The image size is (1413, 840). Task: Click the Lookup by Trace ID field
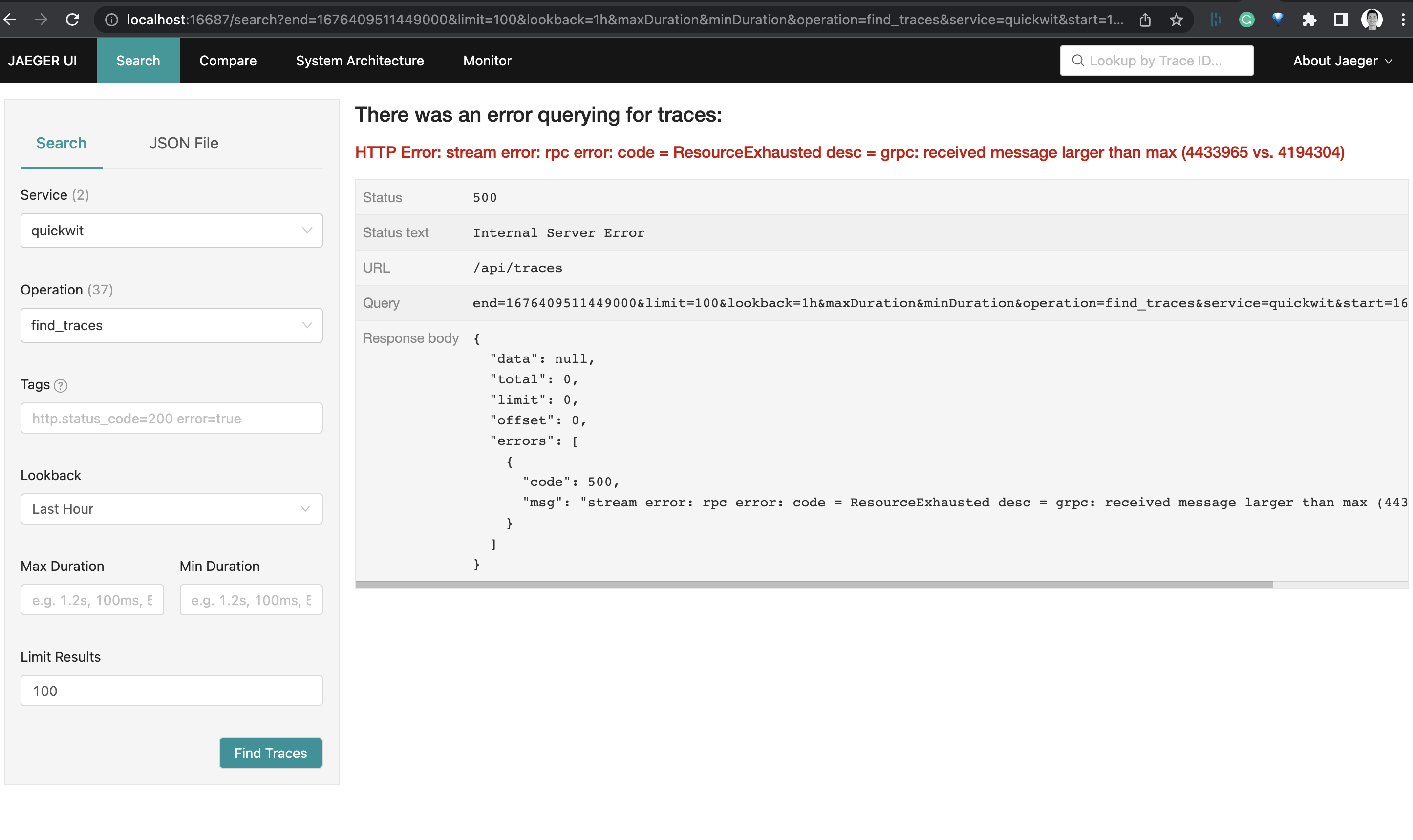click(1156, 61)
